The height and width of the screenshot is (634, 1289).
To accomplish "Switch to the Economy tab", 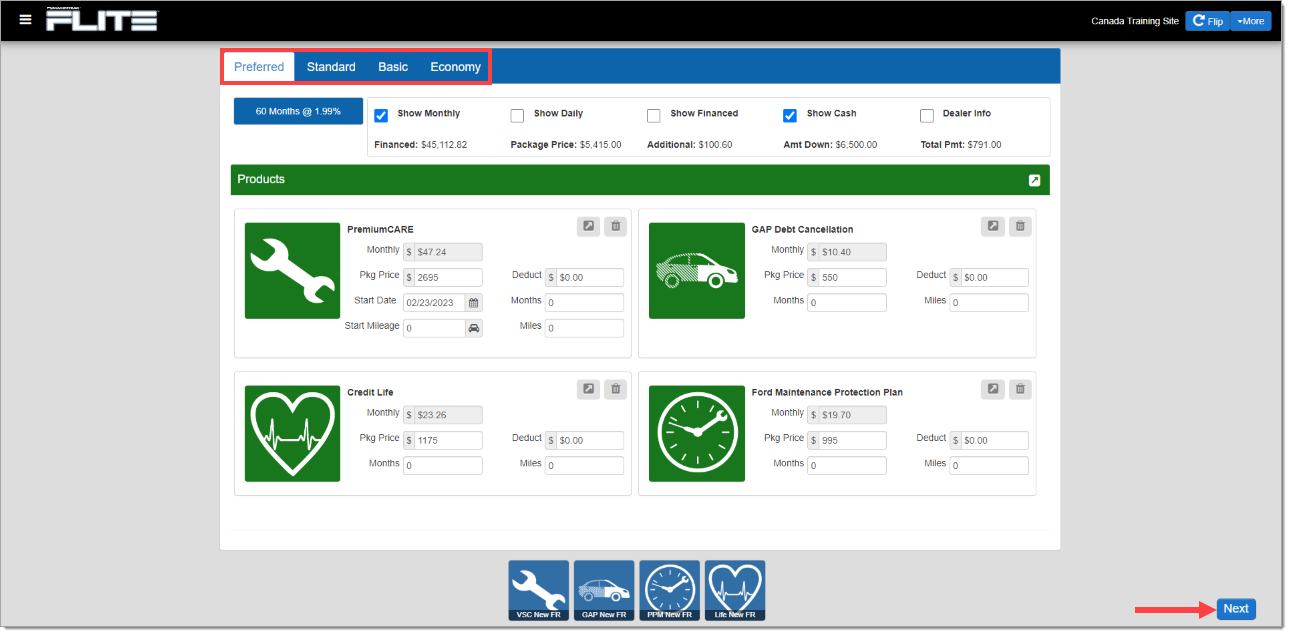I will (456, 67).
